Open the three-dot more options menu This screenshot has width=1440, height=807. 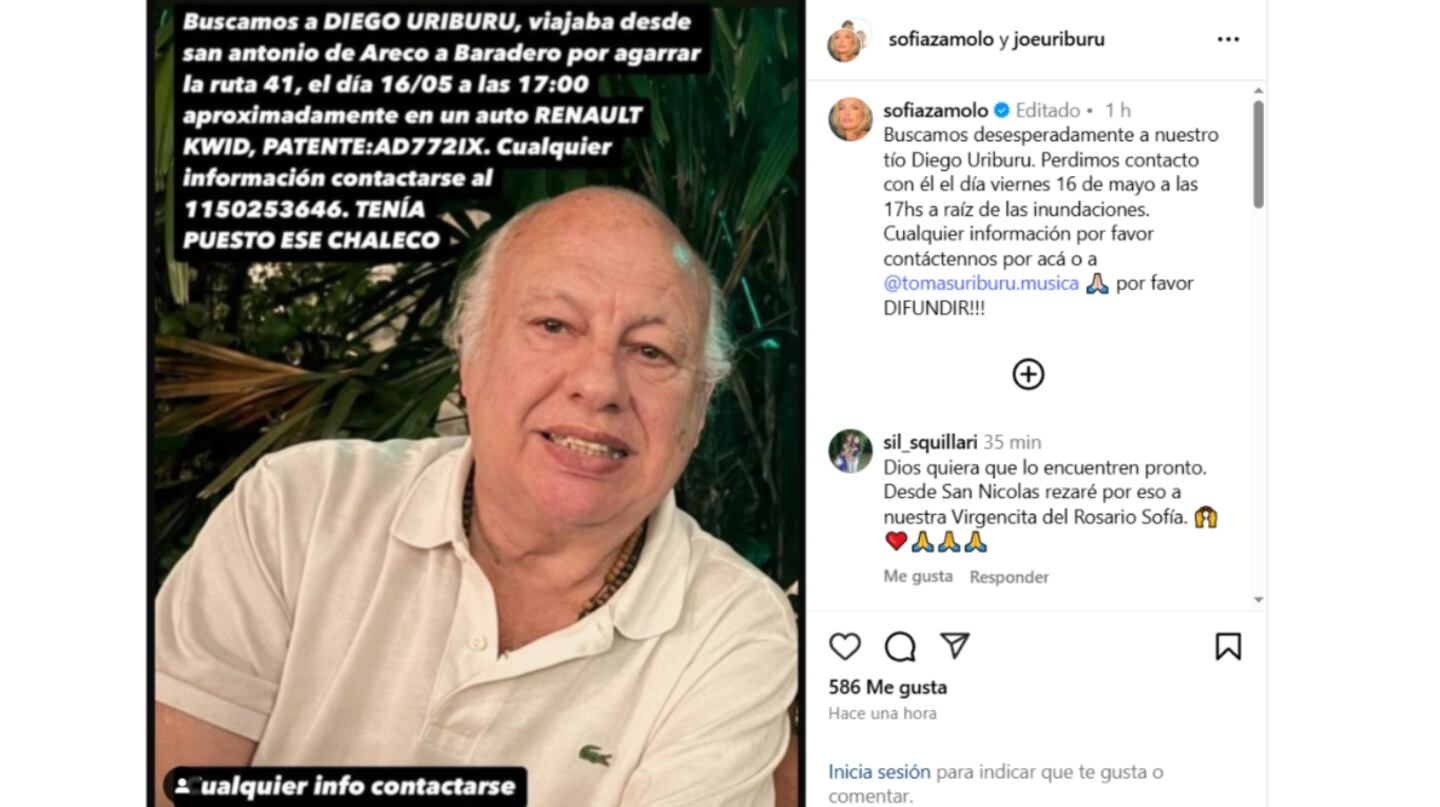pos(1228,40)
